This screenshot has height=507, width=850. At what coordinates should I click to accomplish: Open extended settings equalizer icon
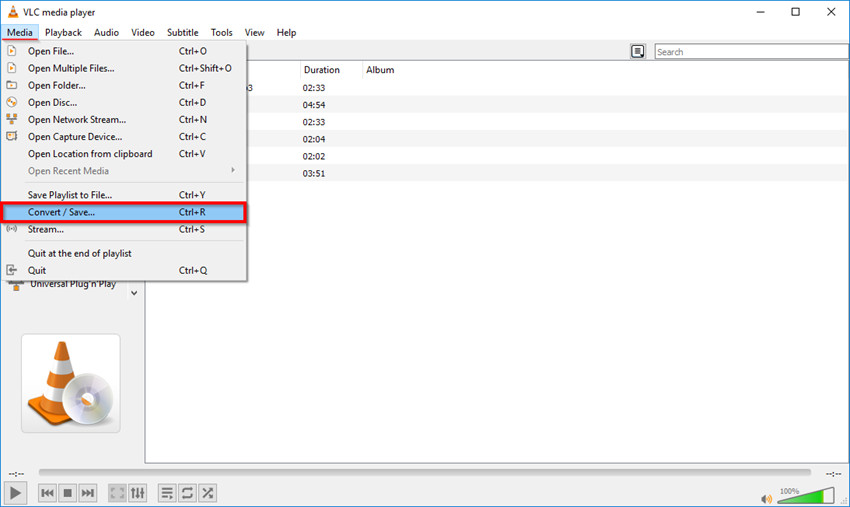138,493
